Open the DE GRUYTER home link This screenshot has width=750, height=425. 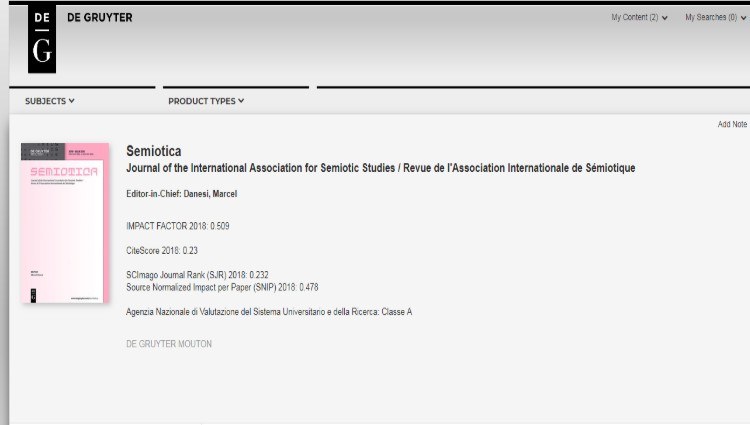(99, 18)
